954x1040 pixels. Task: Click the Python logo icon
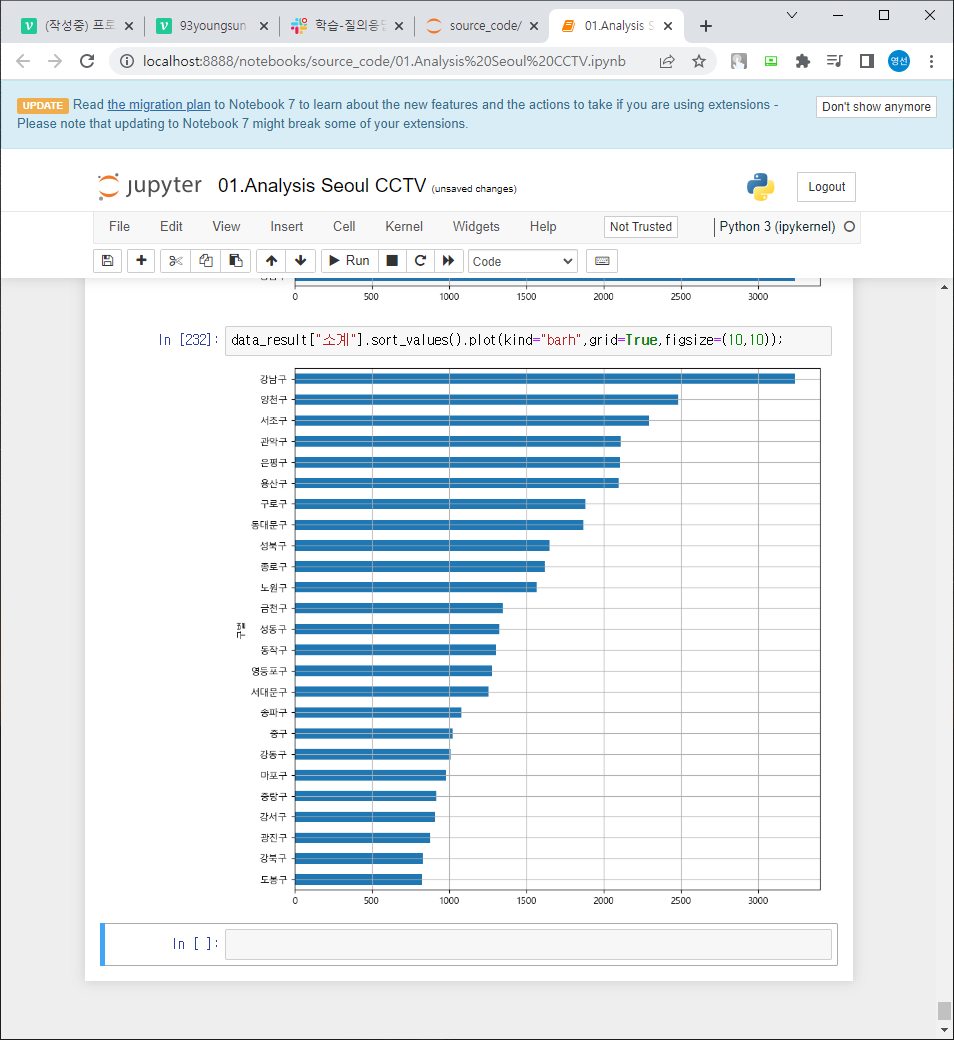[x=760, y=187]
